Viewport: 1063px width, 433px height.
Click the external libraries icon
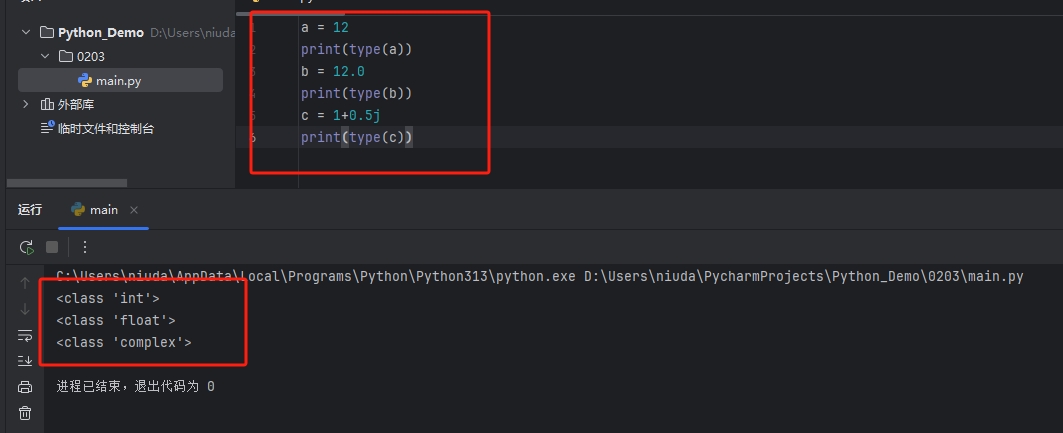click(x=47, y=105)
